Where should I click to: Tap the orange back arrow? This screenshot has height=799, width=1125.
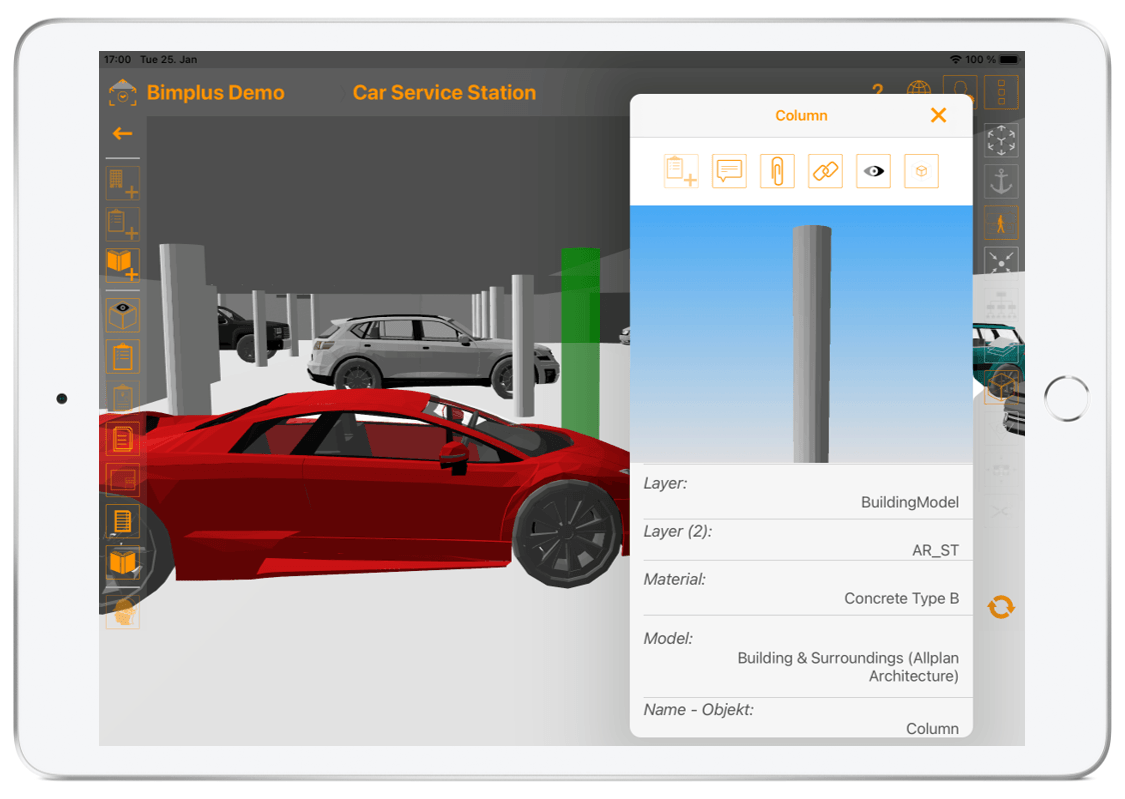(x=123, y=134)
